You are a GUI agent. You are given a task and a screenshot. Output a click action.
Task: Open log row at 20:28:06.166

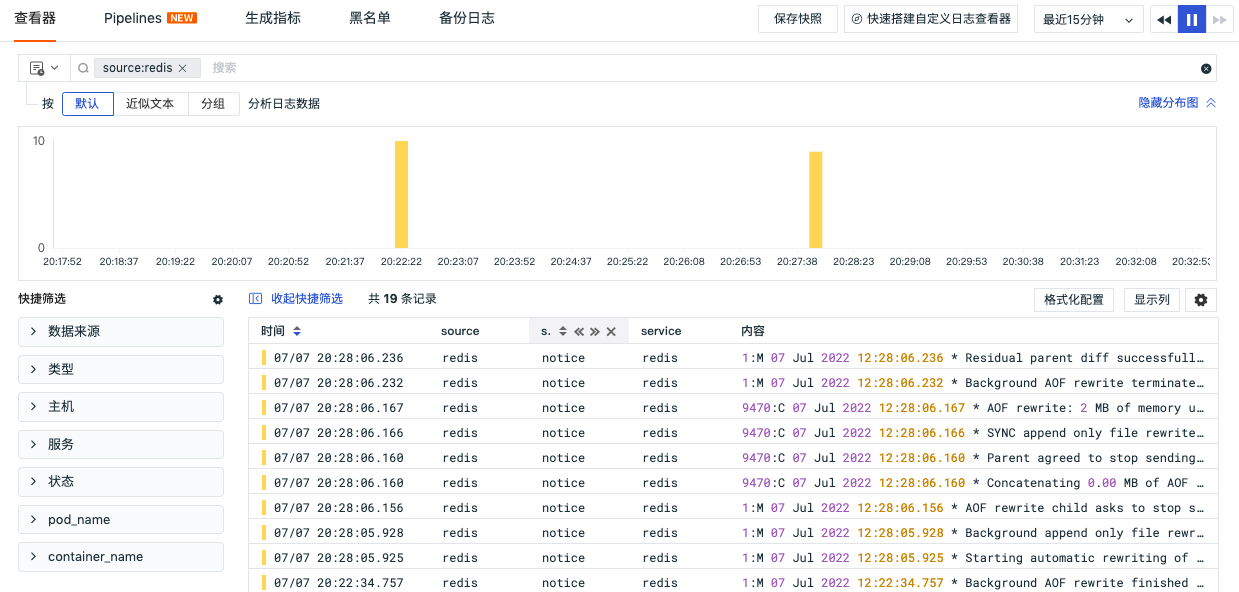[x=733, y=433]
